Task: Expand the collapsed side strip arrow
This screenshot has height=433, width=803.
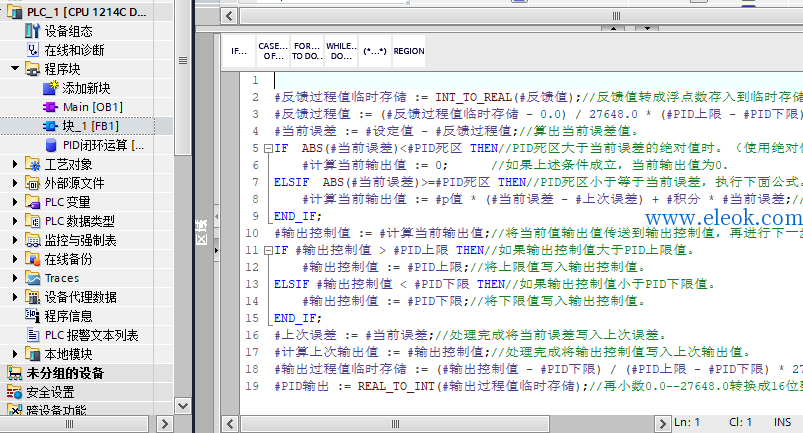Action: pos(217,250)
